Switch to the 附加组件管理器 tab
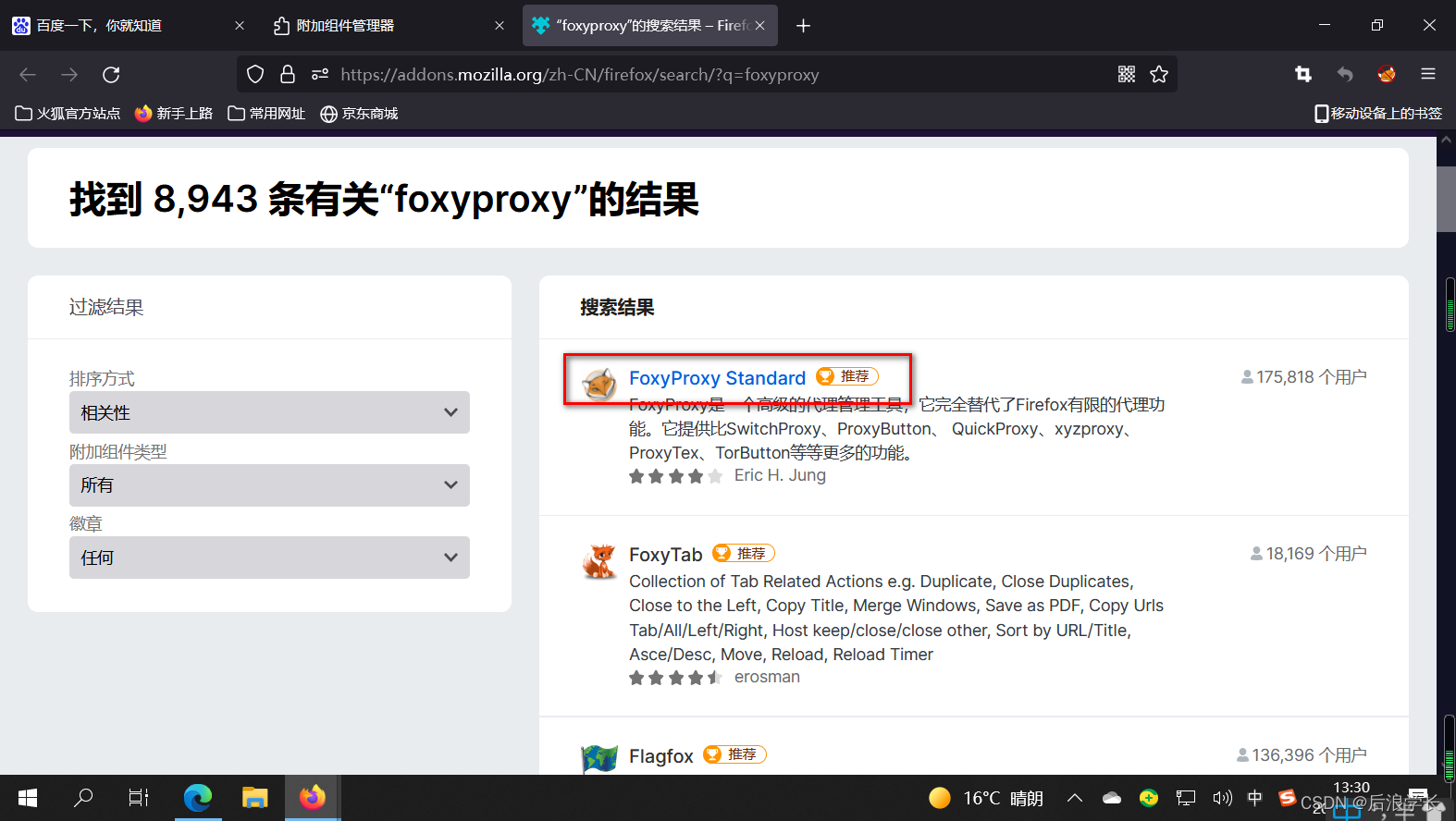Viewport: 1456px width, 821px height. click(x=389, y=26)
